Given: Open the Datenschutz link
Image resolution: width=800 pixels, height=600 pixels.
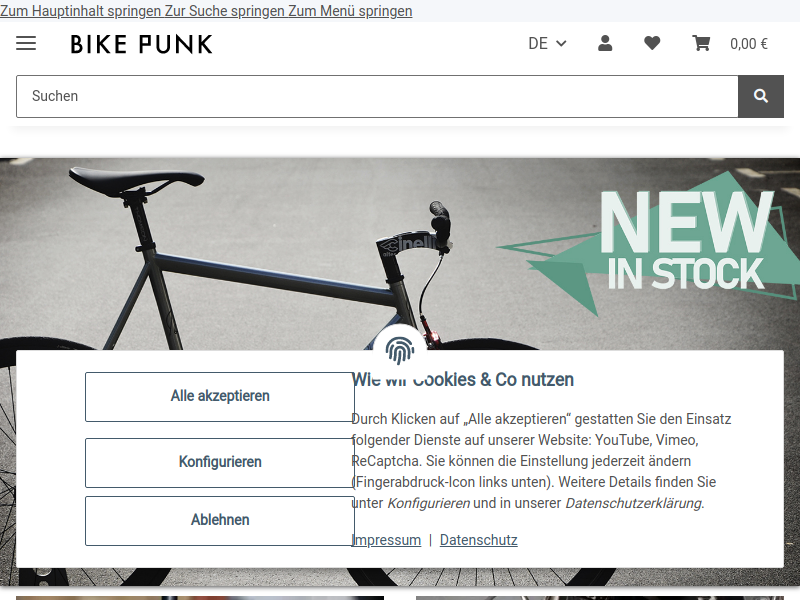Looking at the screenshot, I should tap(479, 540).
